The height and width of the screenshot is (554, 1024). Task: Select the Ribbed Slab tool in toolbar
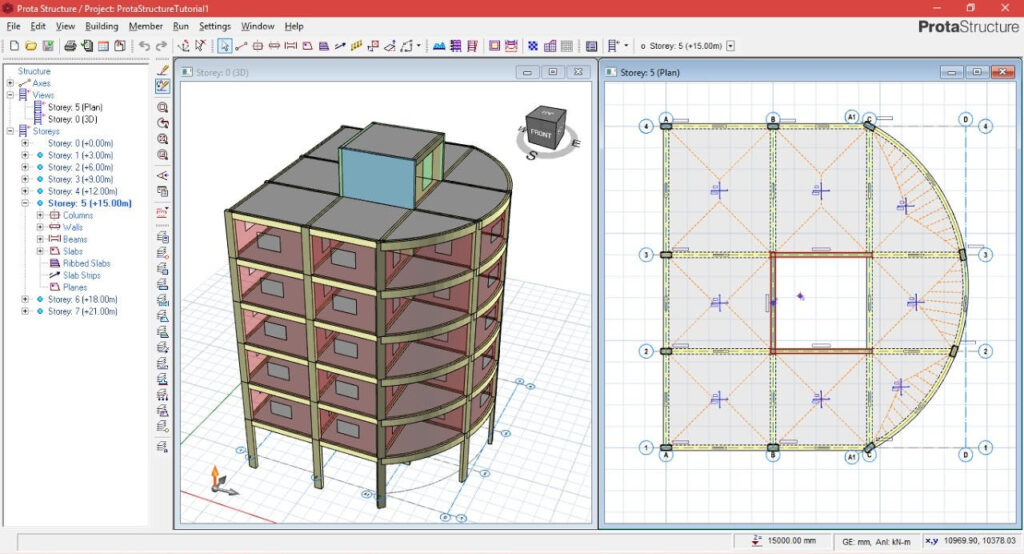(323, 46)
